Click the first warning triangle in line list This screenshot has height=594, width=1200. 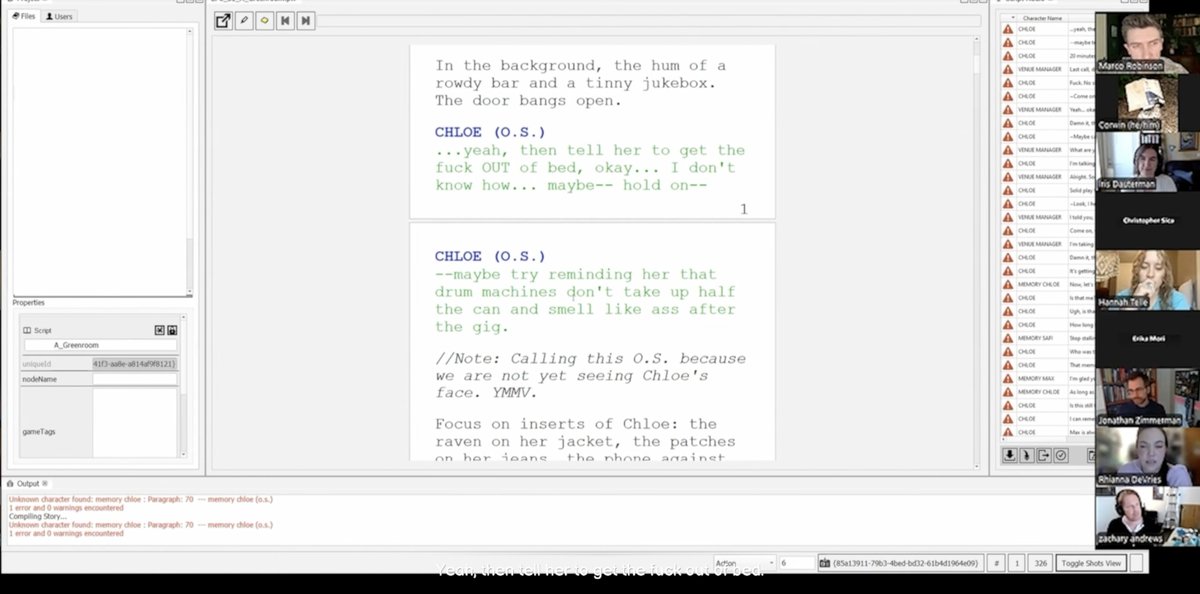point(1008,29)
